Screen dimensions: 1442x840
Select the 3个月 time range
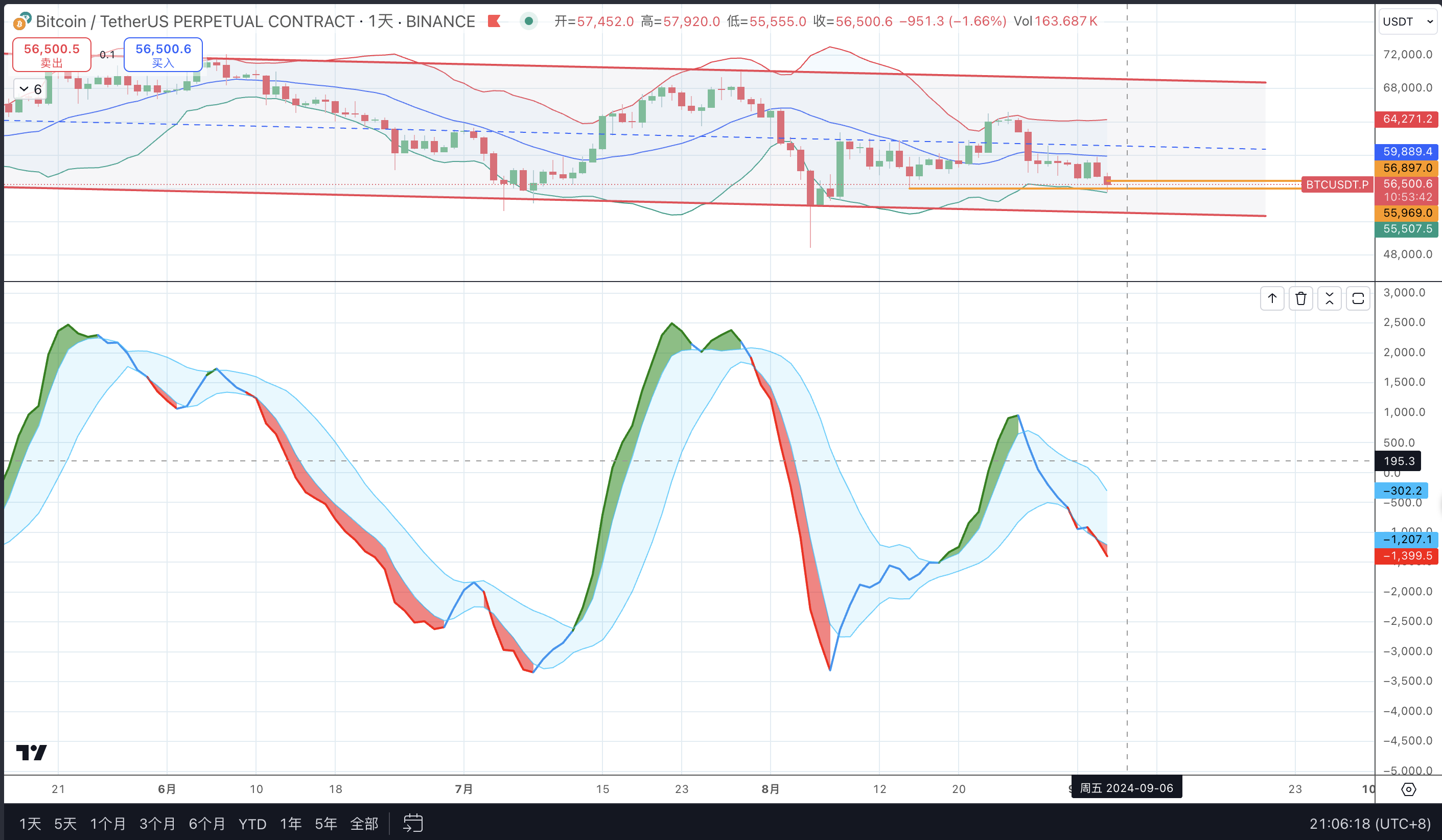coord(157,824)
